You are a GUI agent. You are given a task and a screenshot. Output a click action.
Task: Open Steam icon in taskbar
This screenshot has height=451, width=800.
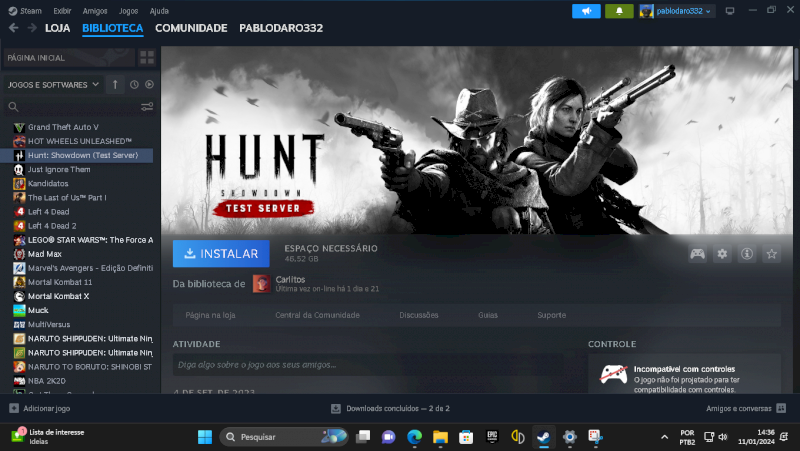543,437
